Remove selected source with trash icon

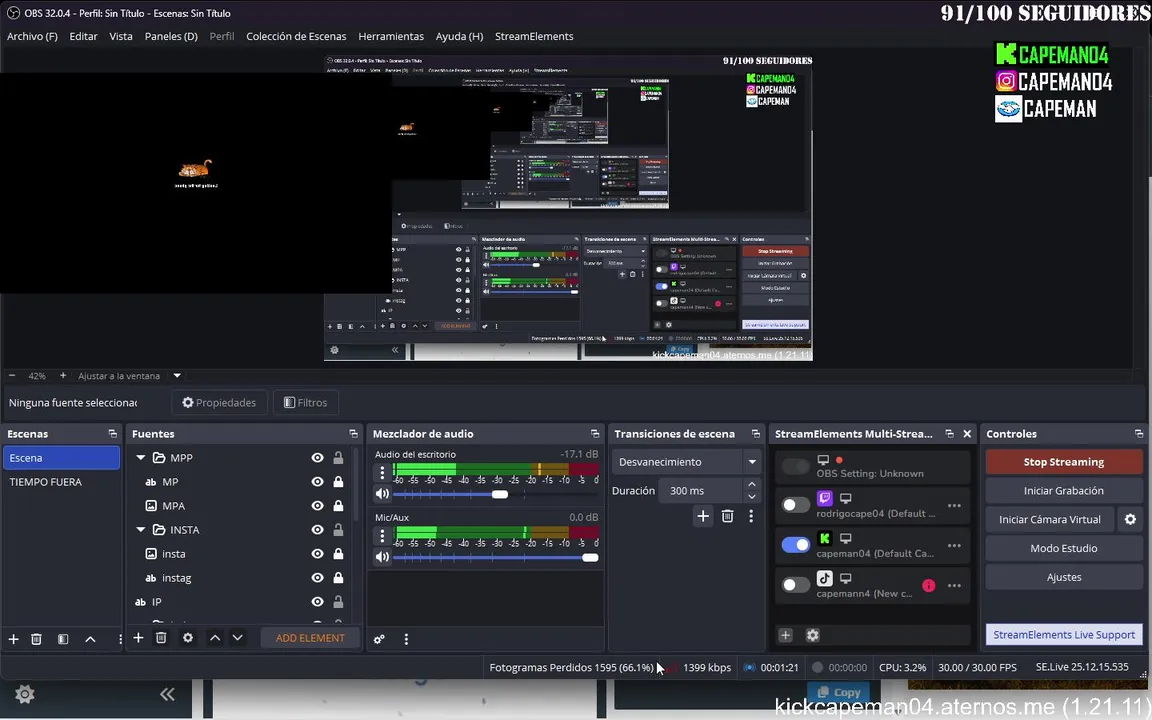tap(161, 638)
